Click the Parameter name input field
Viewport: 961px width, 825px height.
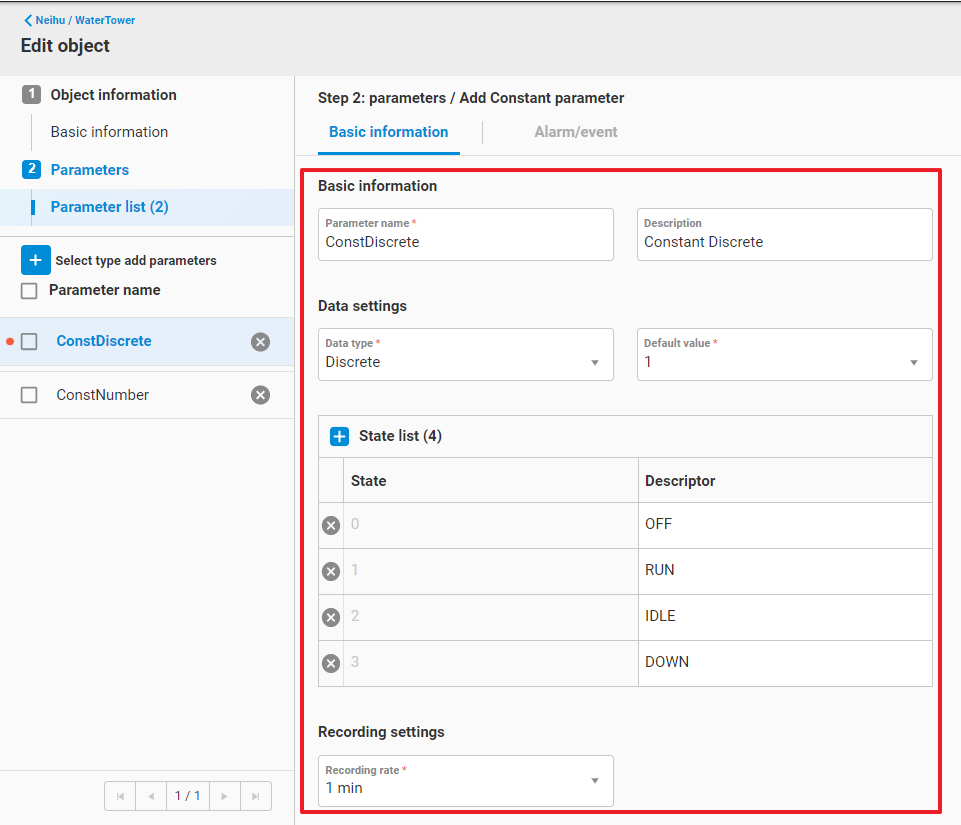(x=465, y=242)
